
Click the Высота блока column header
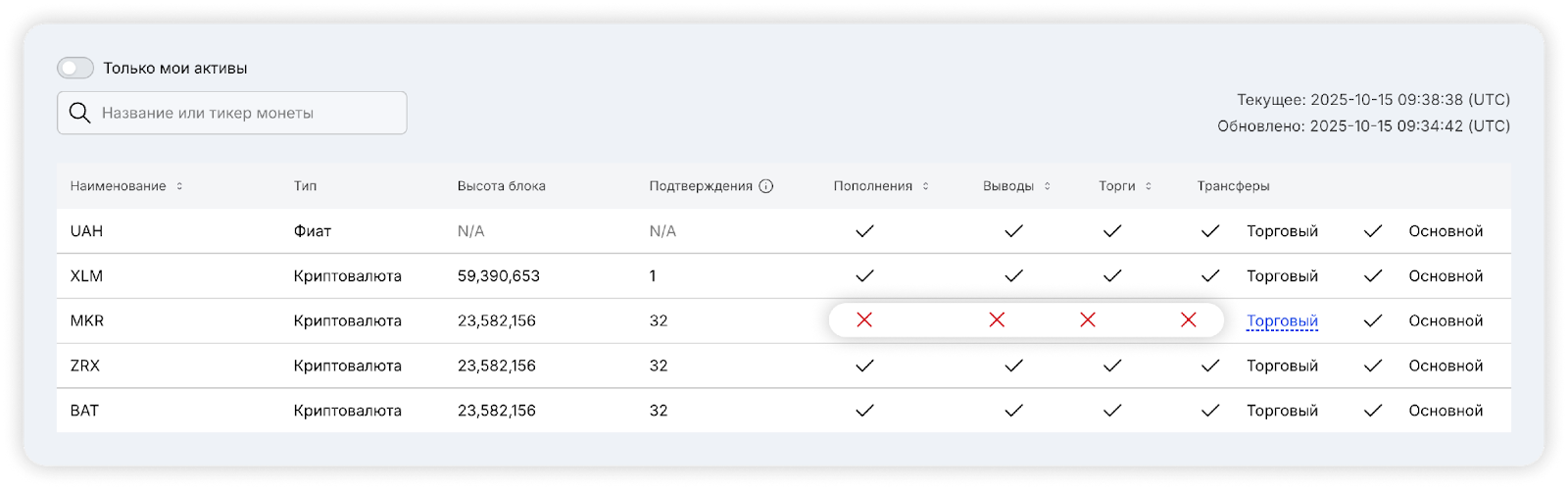click(x=501, y=186)
